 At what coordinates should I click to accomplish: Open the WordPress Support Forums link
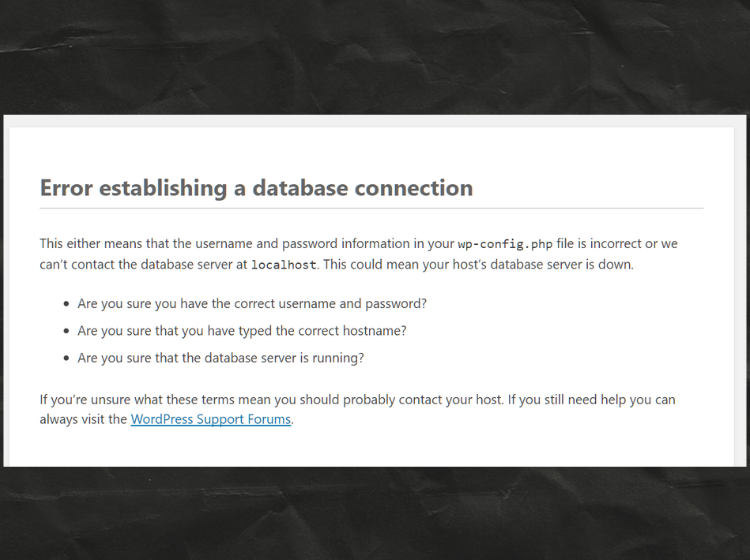tap(211, 420)
